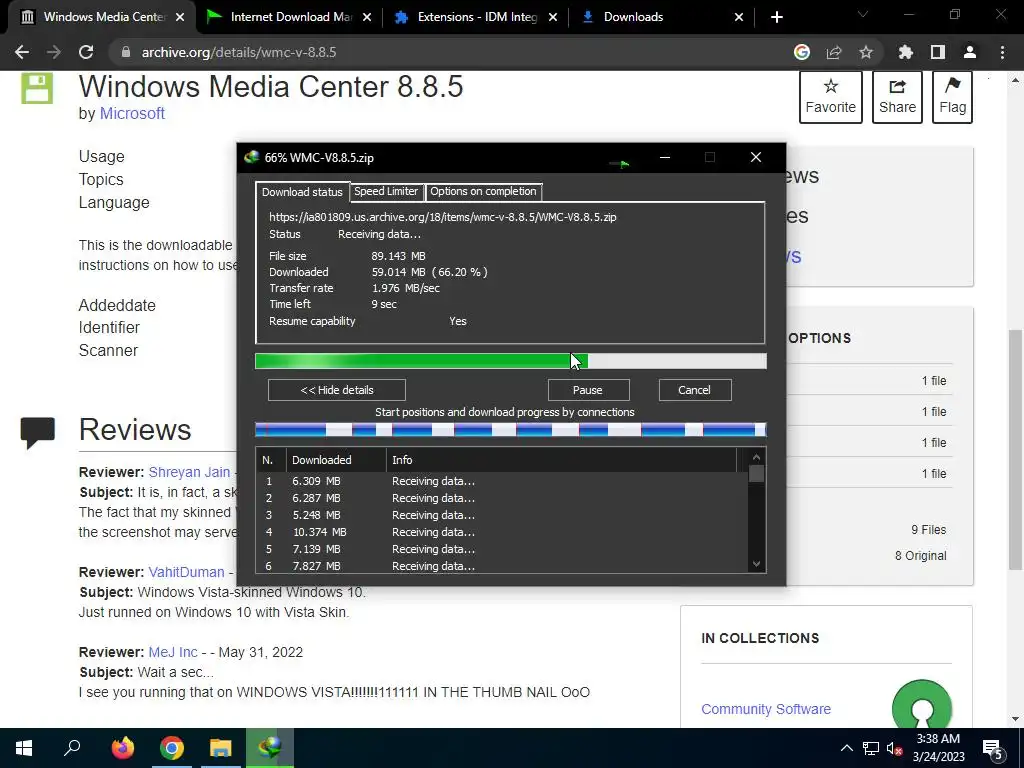Reload the archive.org page
The height and width of the screenshot is (768, 1024).
click(x=86, y=52)
